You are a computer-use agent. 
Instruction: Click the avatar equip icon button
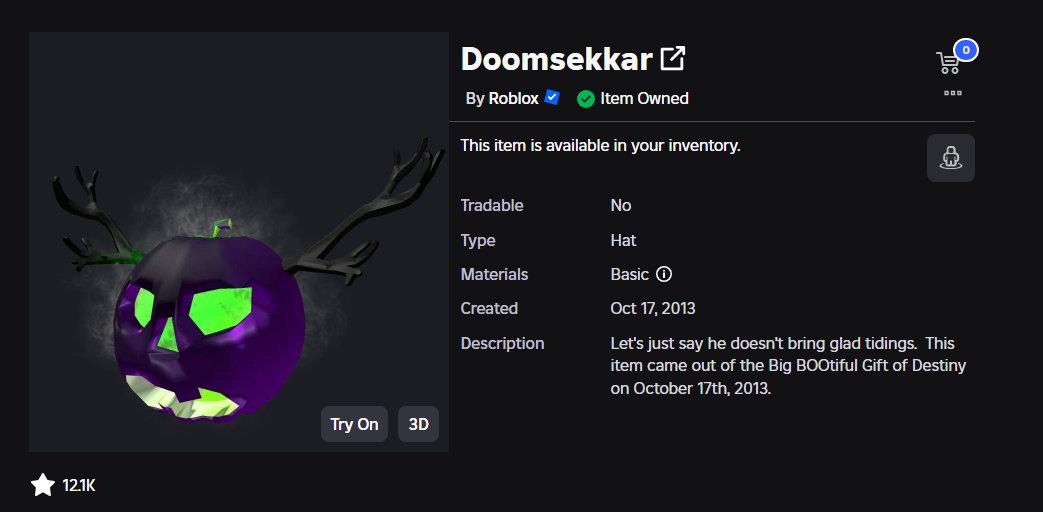tap(951, 158)
